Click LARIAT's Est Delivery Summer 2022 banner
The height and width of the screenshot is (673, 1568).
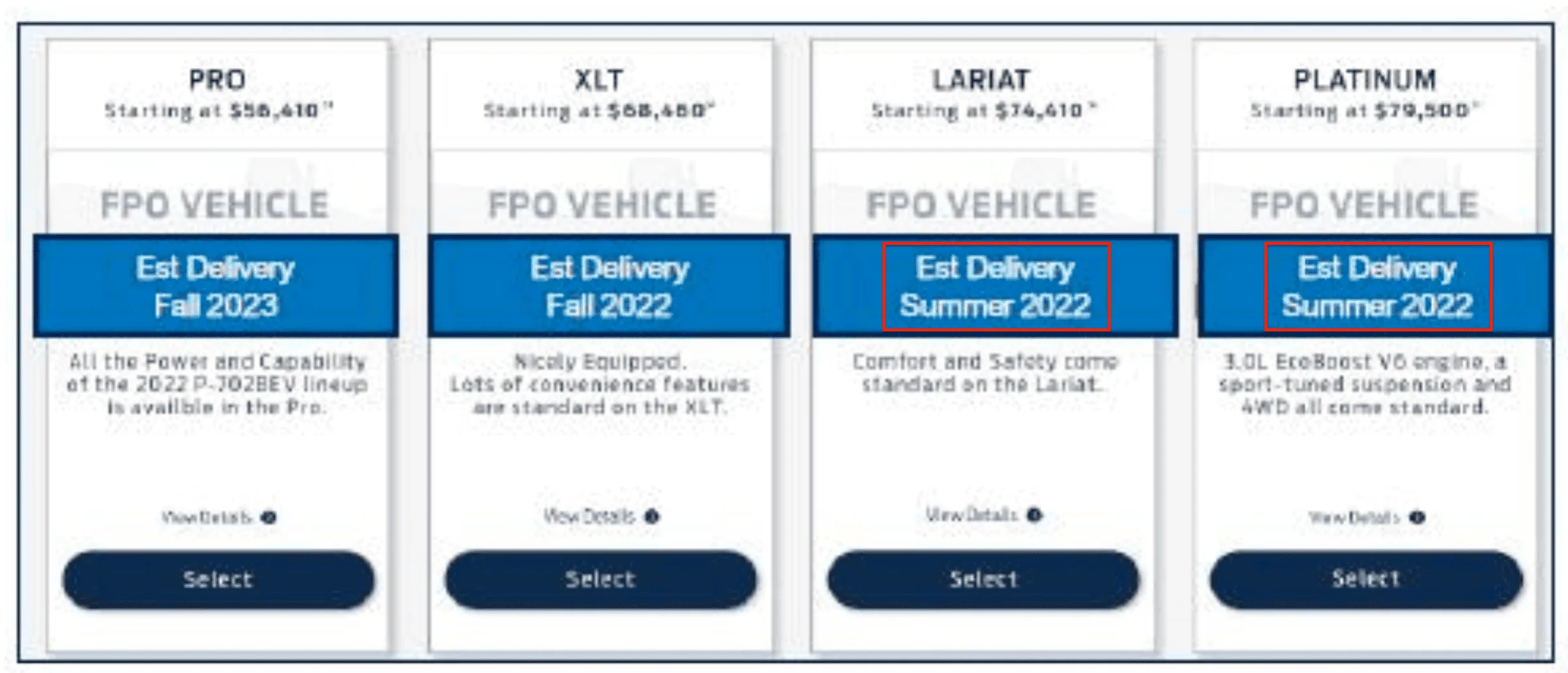995,286
